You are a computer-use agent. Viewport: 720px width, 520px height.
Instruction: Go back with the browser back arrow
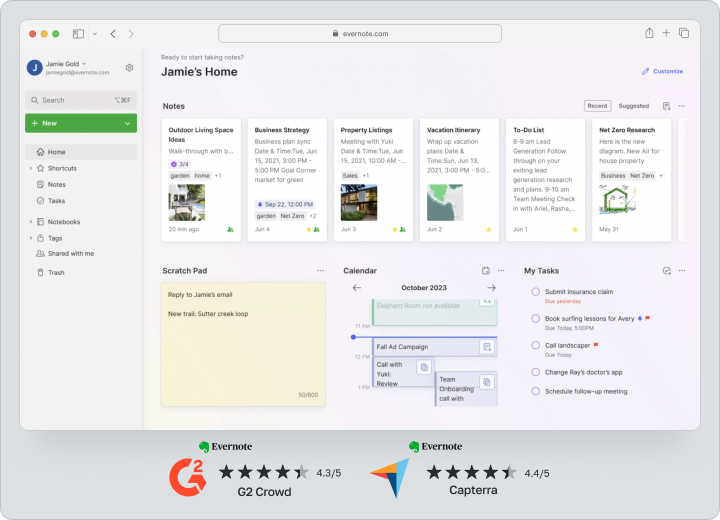click(113, 34)
